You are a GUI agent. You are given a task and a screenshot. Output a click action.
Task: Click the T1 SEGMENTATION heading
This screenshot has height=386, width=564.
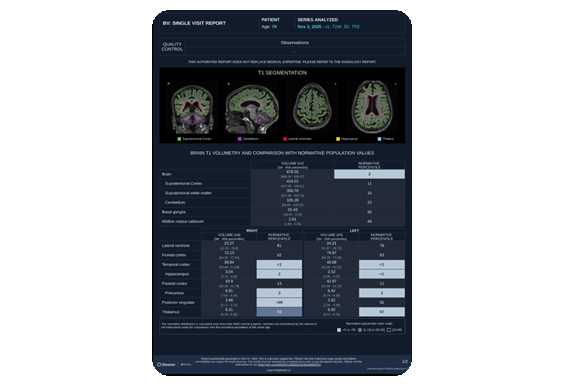click(282, 73)
